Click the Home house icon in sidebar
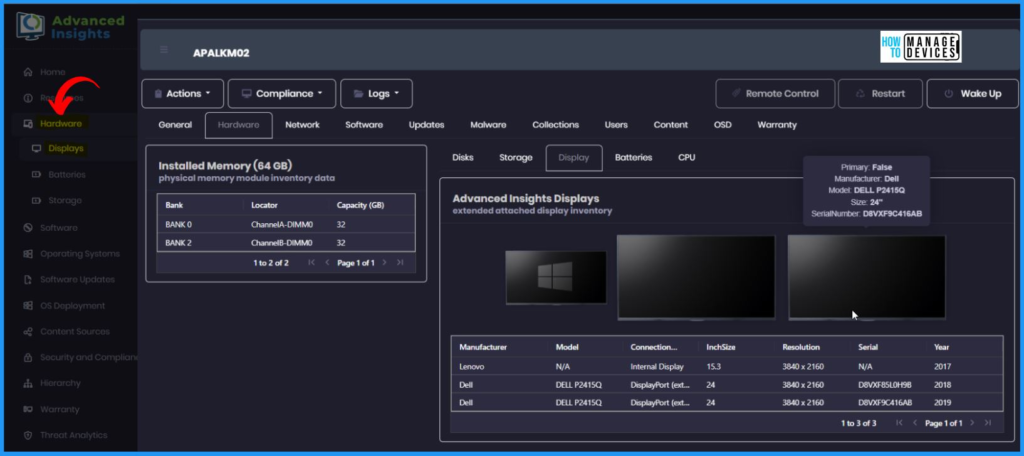The height and width of the screenshot is (456, 1024). (x=27, y=72)
